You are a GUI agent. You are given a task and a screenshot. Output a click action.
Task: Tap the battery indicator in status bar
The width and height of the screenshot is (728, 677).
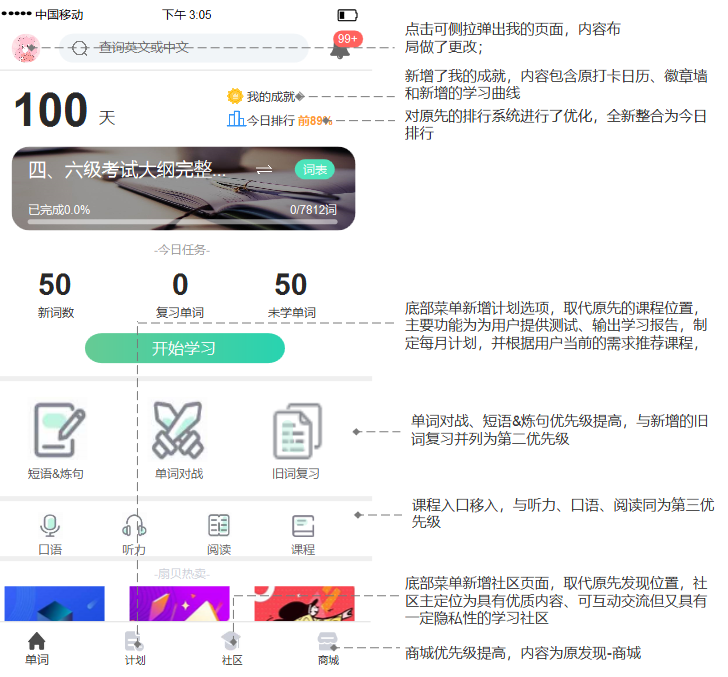pyautogui.click(x=347, y=15)
